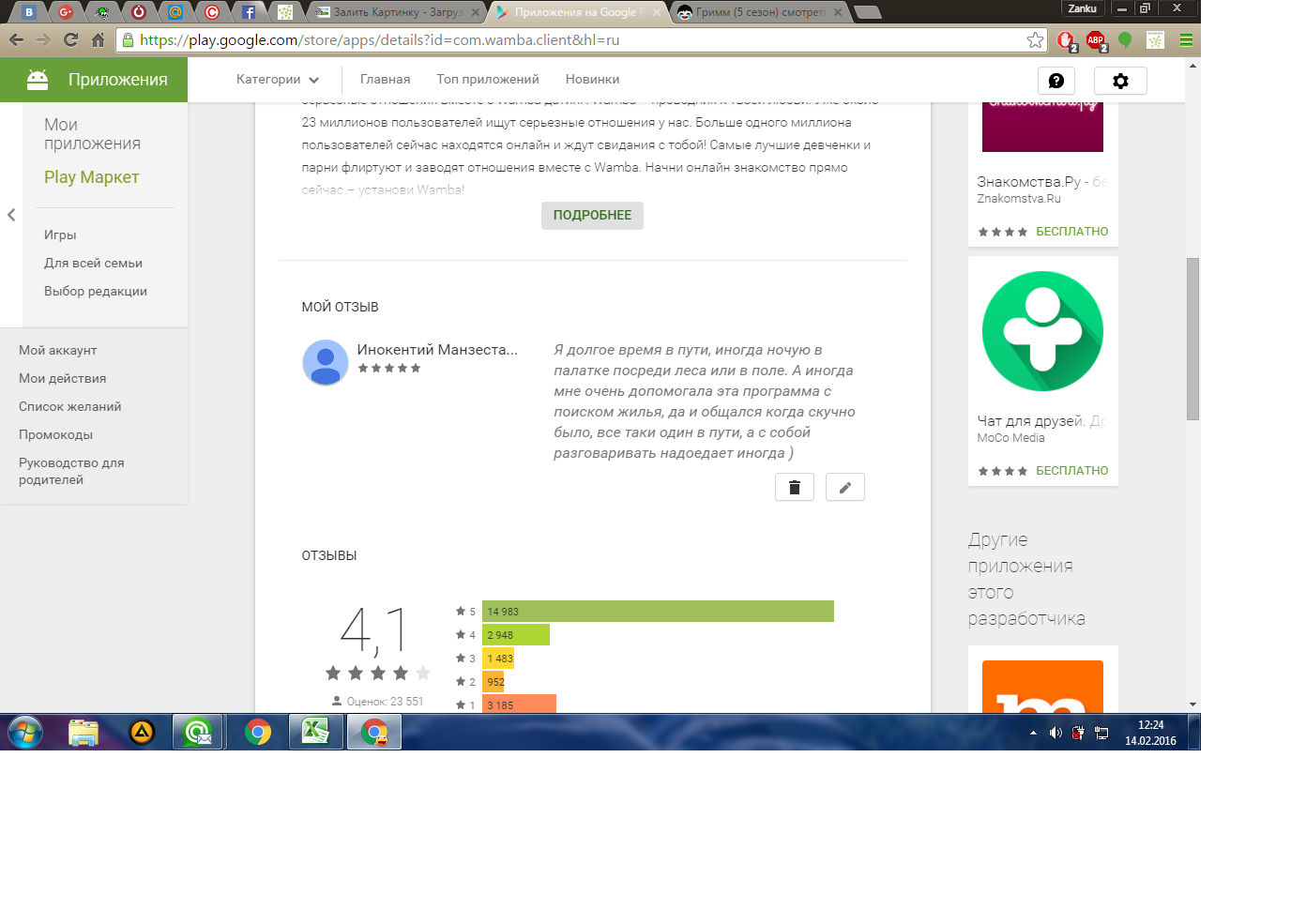Collapse the sidebar with the left chevron
This screenshot has width=1306, height=924.
pyautogui.click(x=11, y=215)
